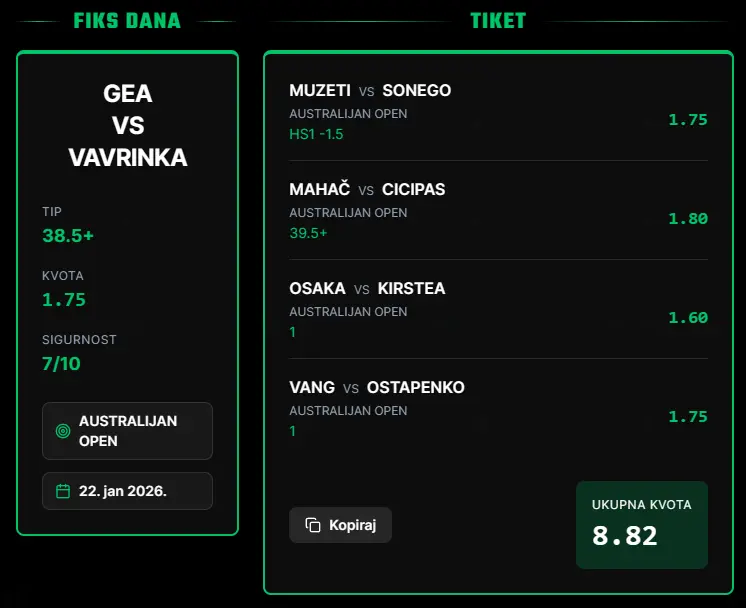Select the OSAKA vs KIRSTEA match
The image size is (746, 608).
tap(367, 288)
